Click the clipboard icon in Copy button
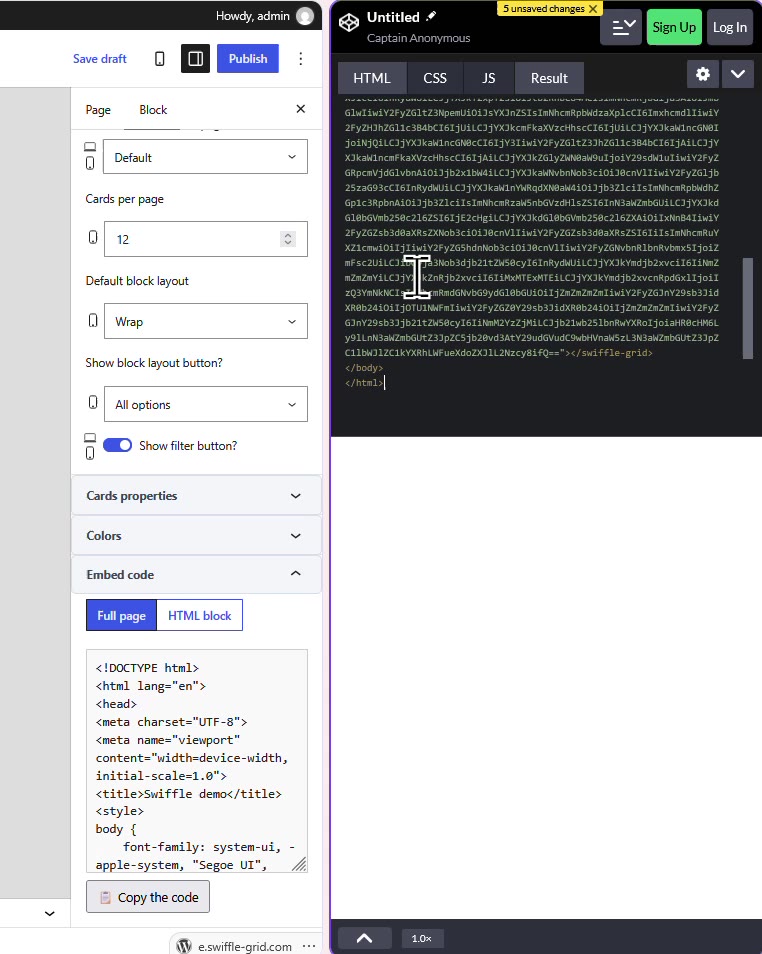Viewport: 762px width, 954px height. click(105, 897)
